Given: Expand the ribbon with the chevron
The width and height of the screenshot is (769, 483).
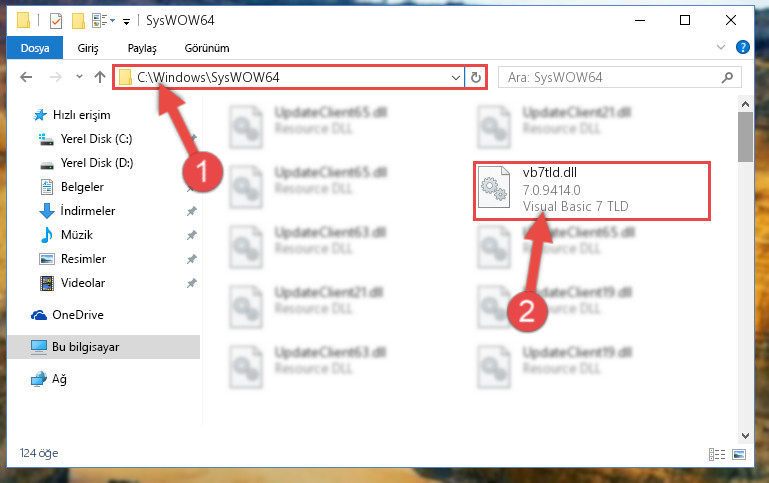Looking at the screenshot, I should pyautogui.click(x=720, y=47).
